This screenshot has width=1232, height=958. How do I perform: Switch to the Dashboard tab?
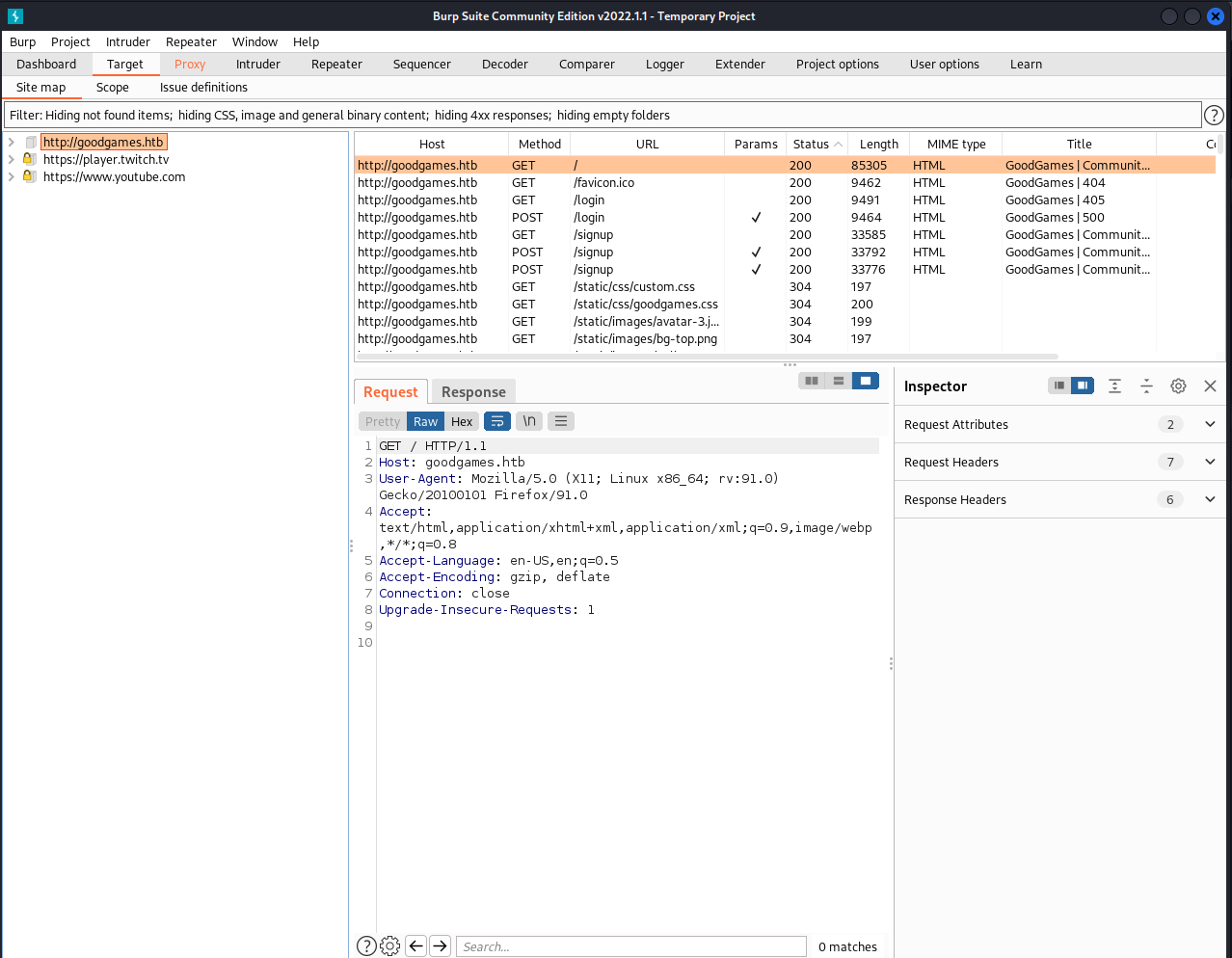(x=46, y=64)
